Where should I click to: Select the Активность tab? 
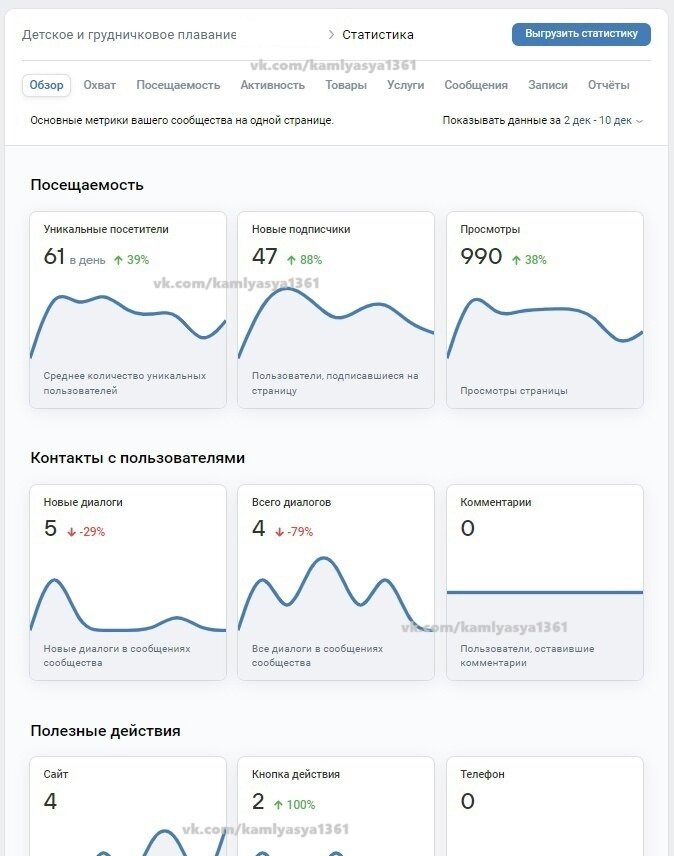[x=272, y=85]
